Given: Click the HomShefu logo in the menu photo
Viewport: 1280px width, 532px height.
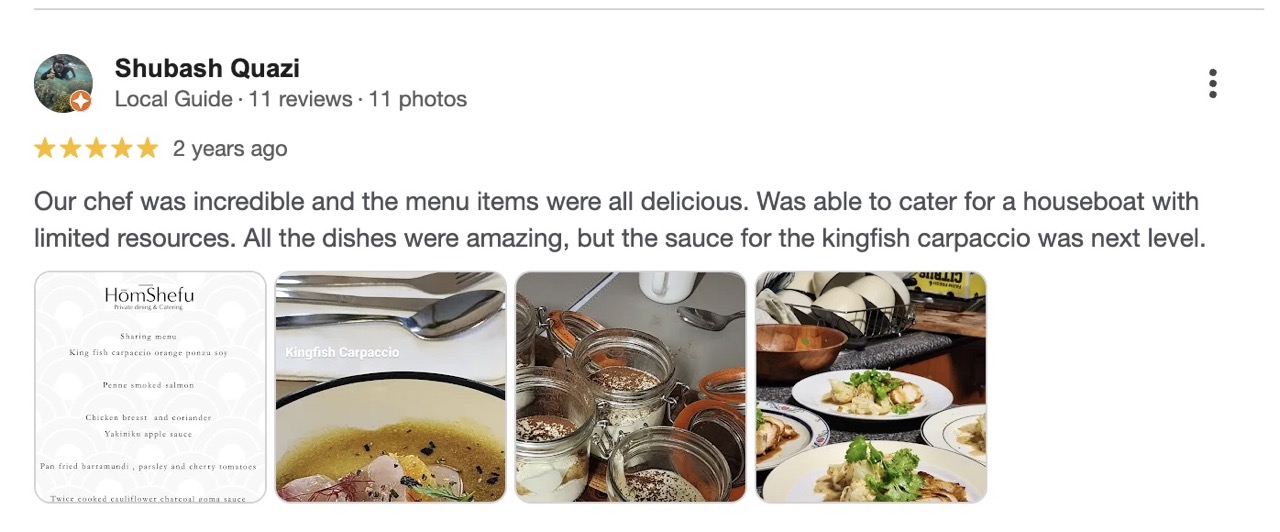Looking at the screenshot, I should tap(150, 295).
